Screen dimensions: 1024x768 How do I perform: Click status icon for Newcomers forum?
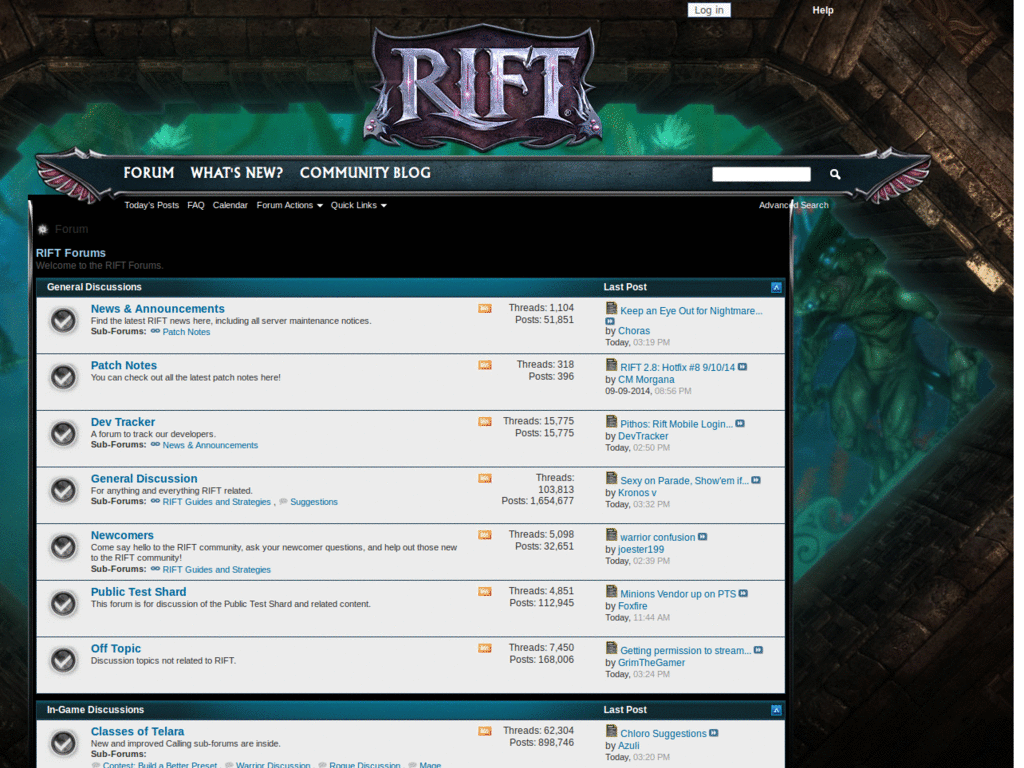tap(63, 547)
